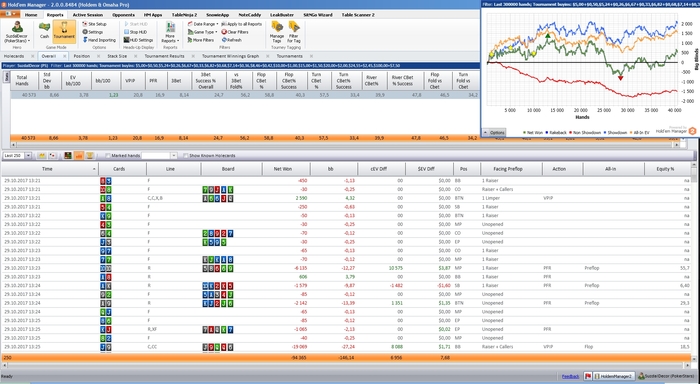Image resolution: width=700 pixels, height=384 pixels.
Task: Open HUD Settings
Action: pyautogui.click(x=138, y=40)
